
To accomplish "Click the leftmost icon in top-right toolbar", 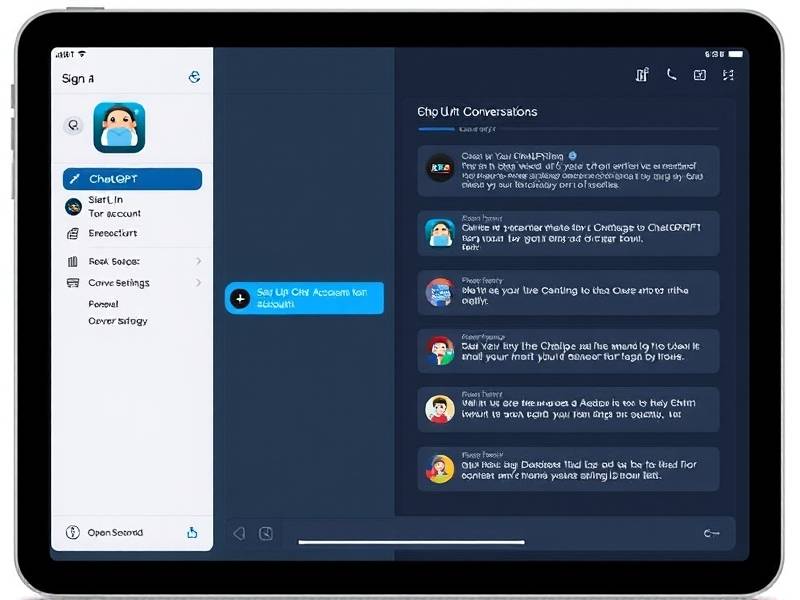I will [642, 75].
